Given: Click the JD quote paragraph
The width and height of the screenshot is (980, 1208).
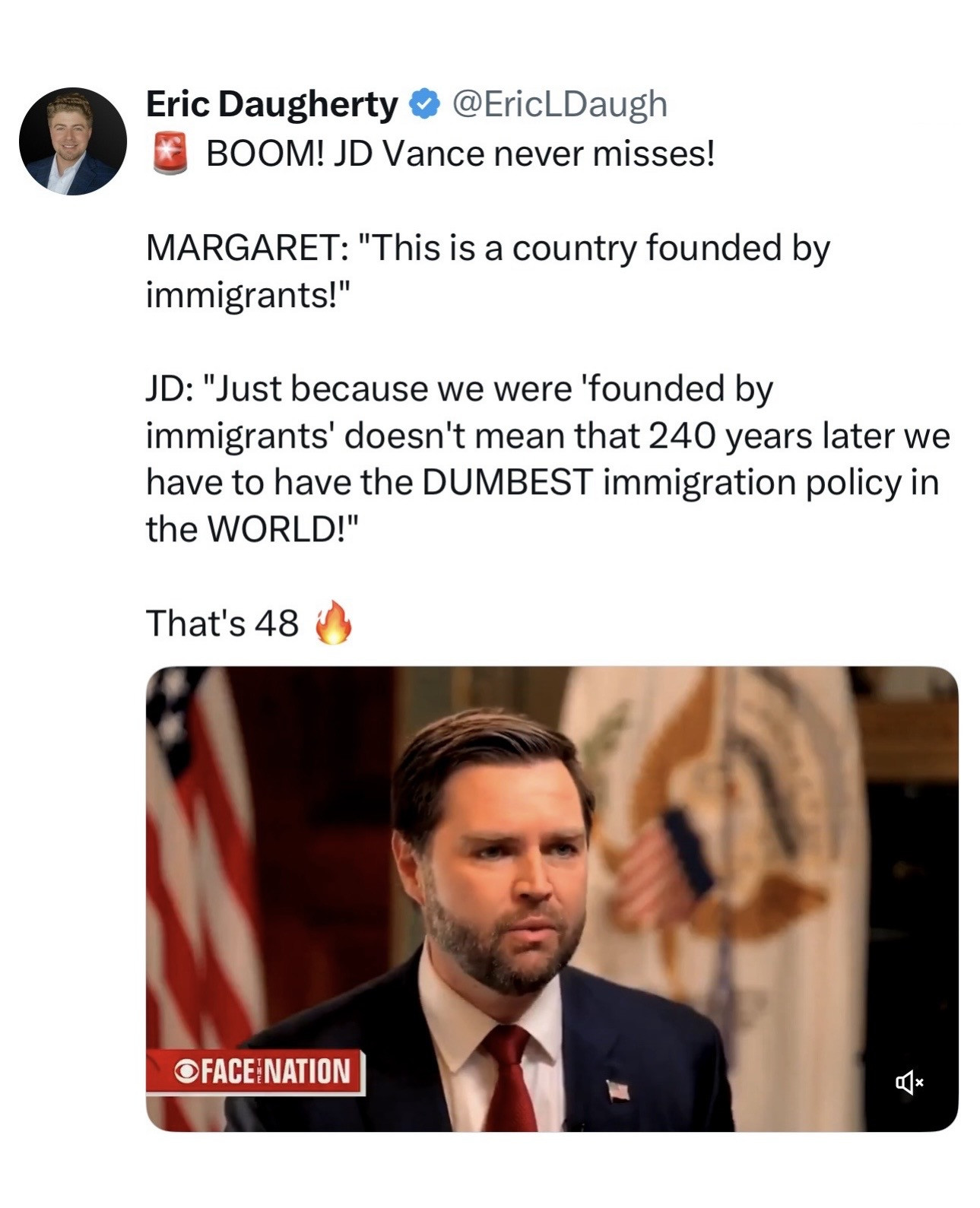Looking at the screenshot, I should pyautogui.click(x=532, y=458).
